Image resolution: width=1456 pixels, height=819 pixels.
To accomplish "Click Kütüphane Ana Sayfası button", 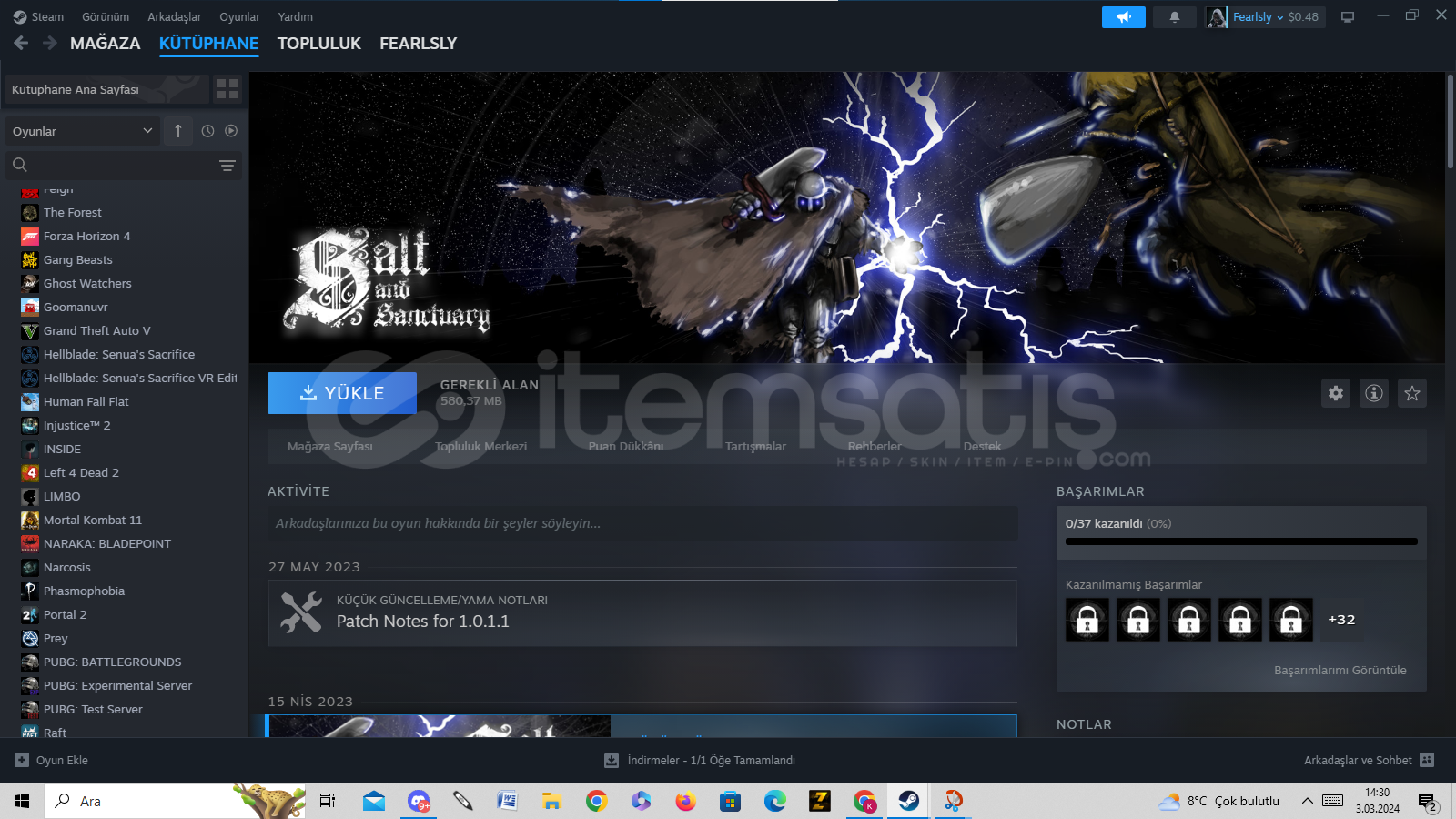I will (x=107, y=89).
